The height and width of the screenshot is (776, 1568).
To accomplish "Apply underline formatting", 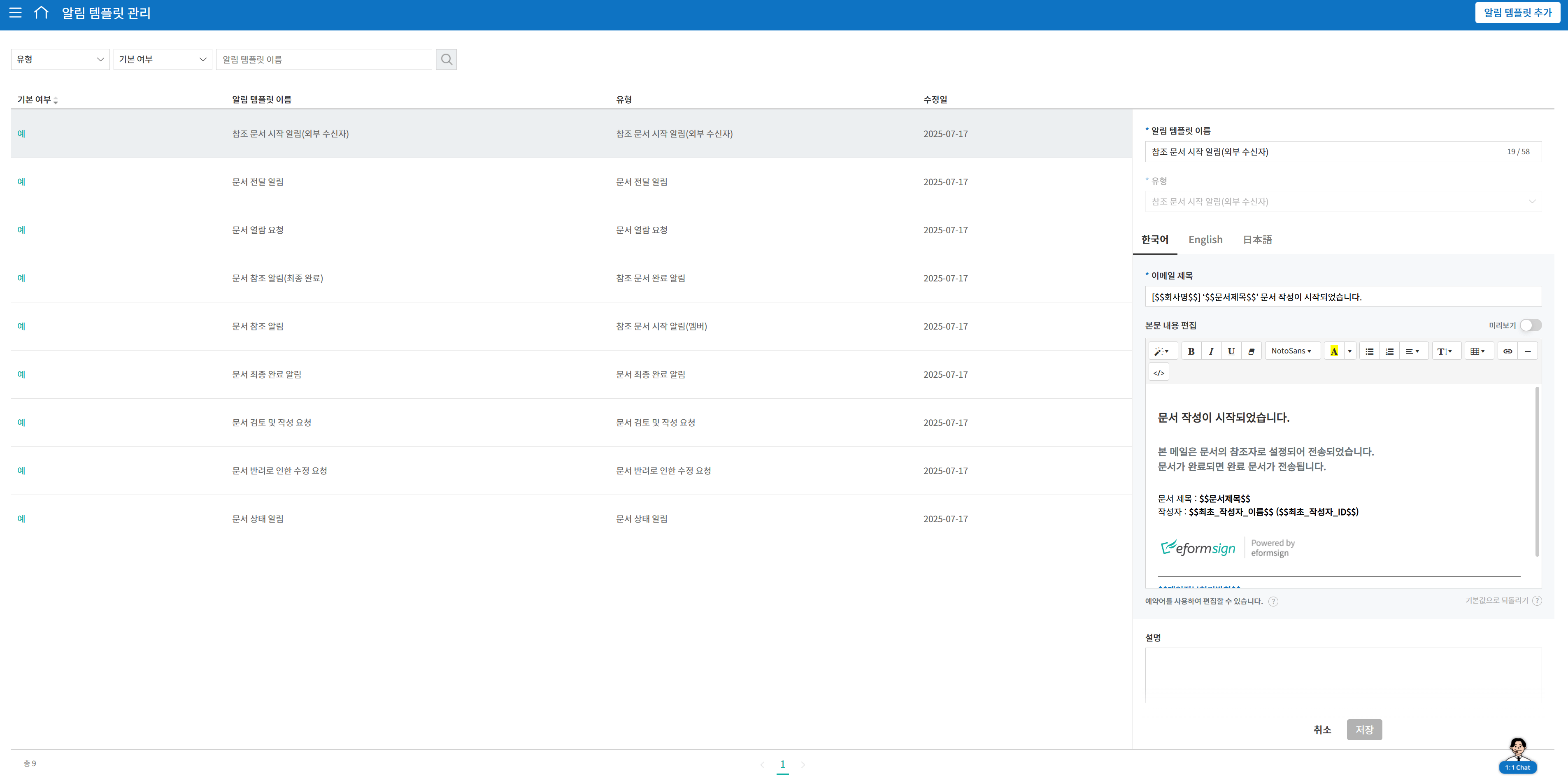I will coord(1231,351).
